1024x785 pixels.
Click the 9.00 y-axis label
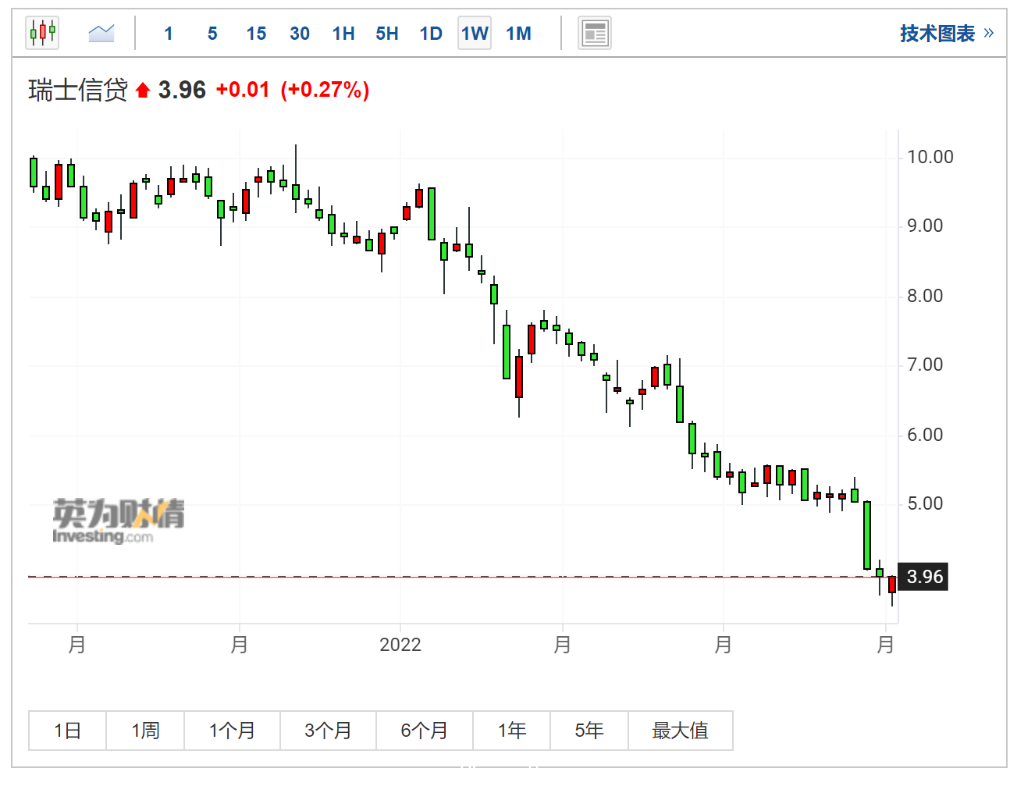click(x=925, y=226)
